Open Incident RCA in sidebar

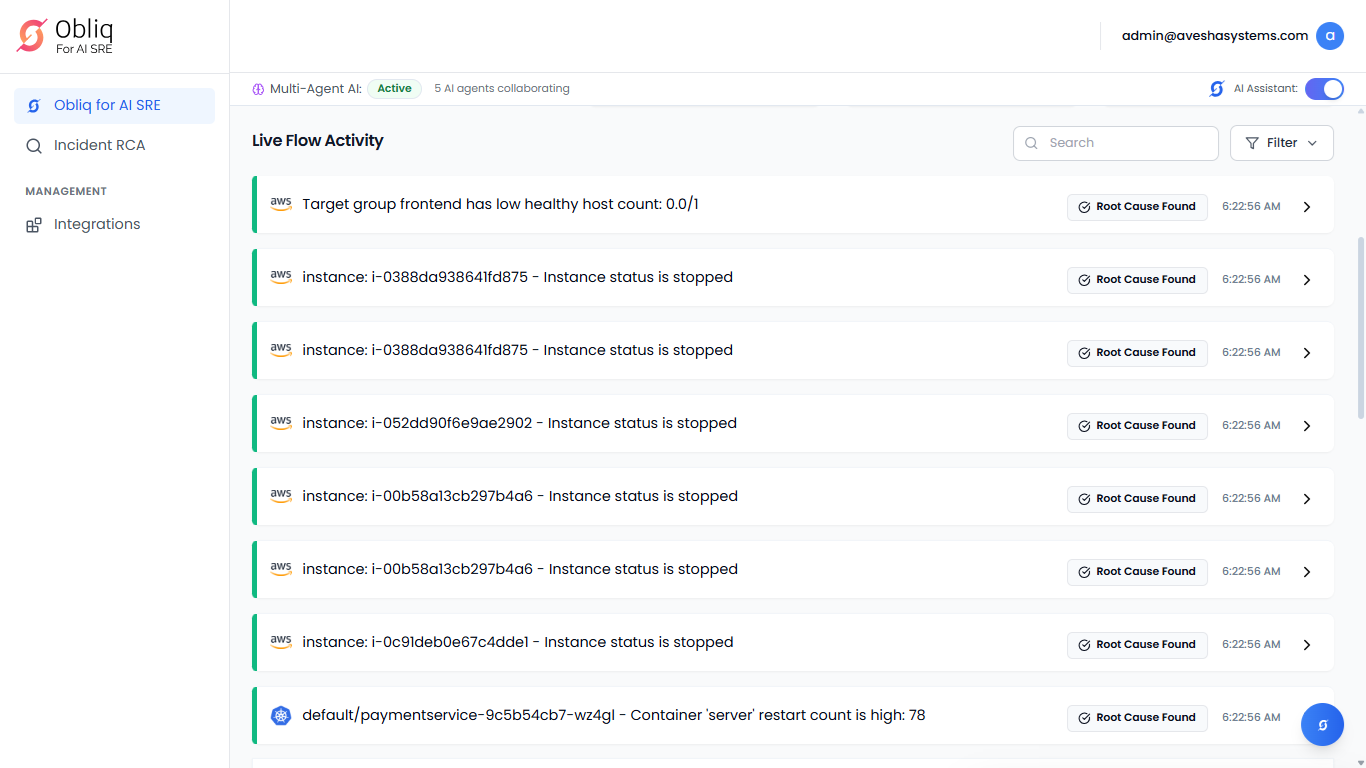[x=99, y=145]
